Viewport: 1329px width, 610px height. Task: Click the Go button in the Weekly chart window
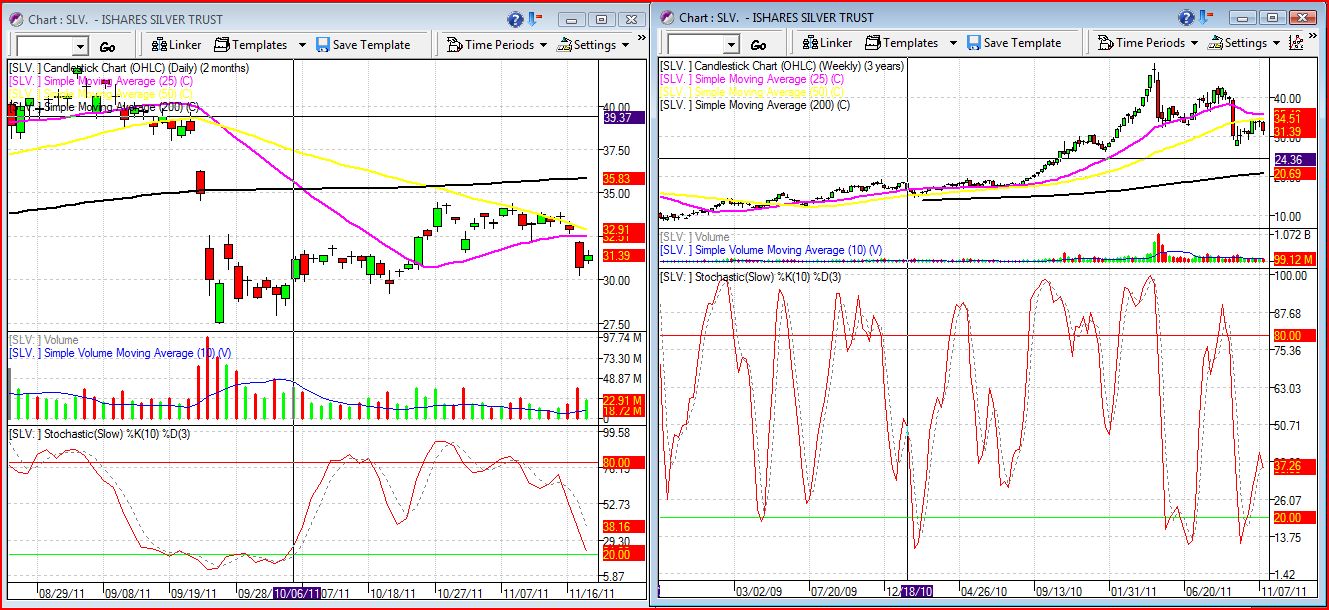point(759,45)
